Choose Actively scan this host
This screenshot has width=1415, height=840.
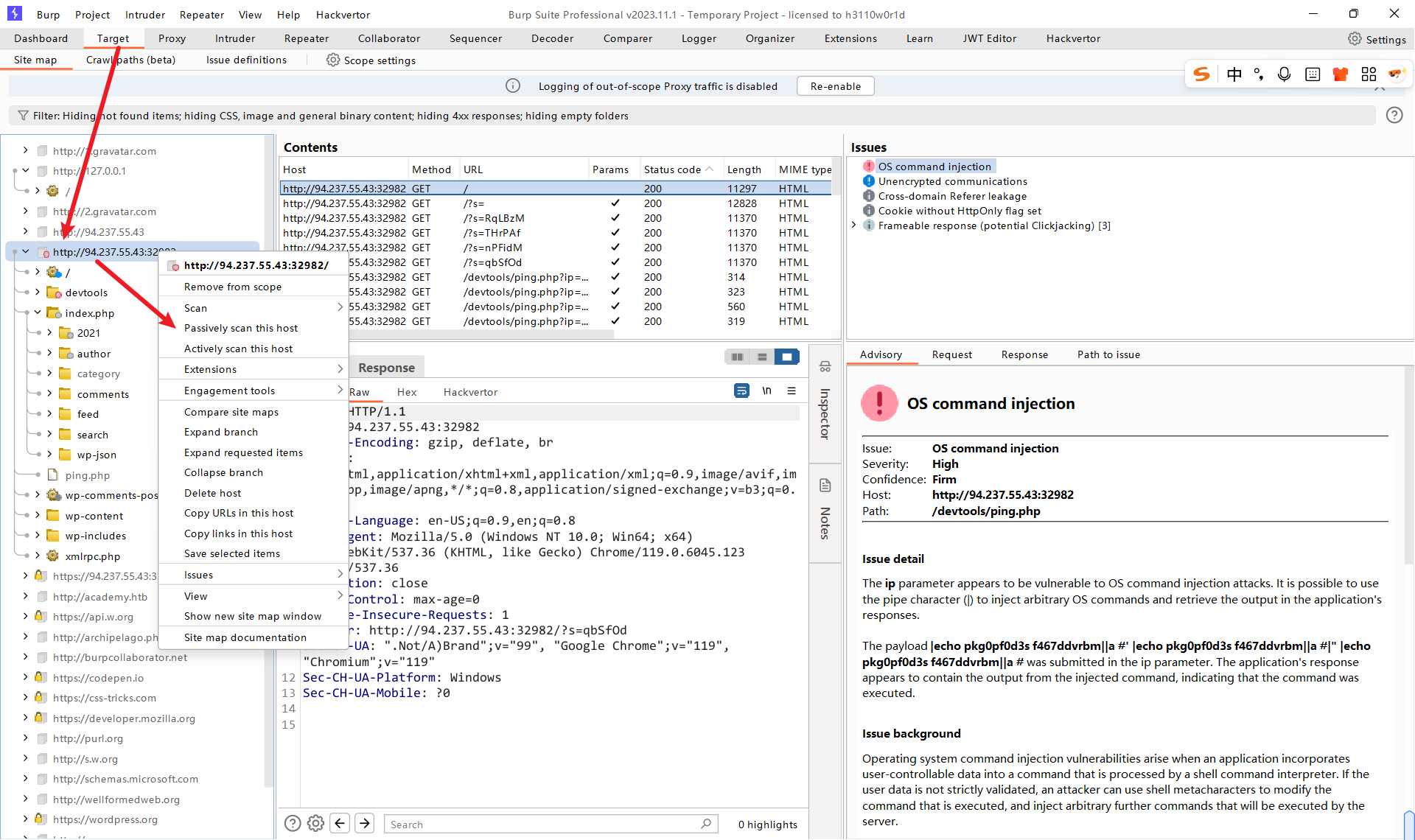pos(238,349)
